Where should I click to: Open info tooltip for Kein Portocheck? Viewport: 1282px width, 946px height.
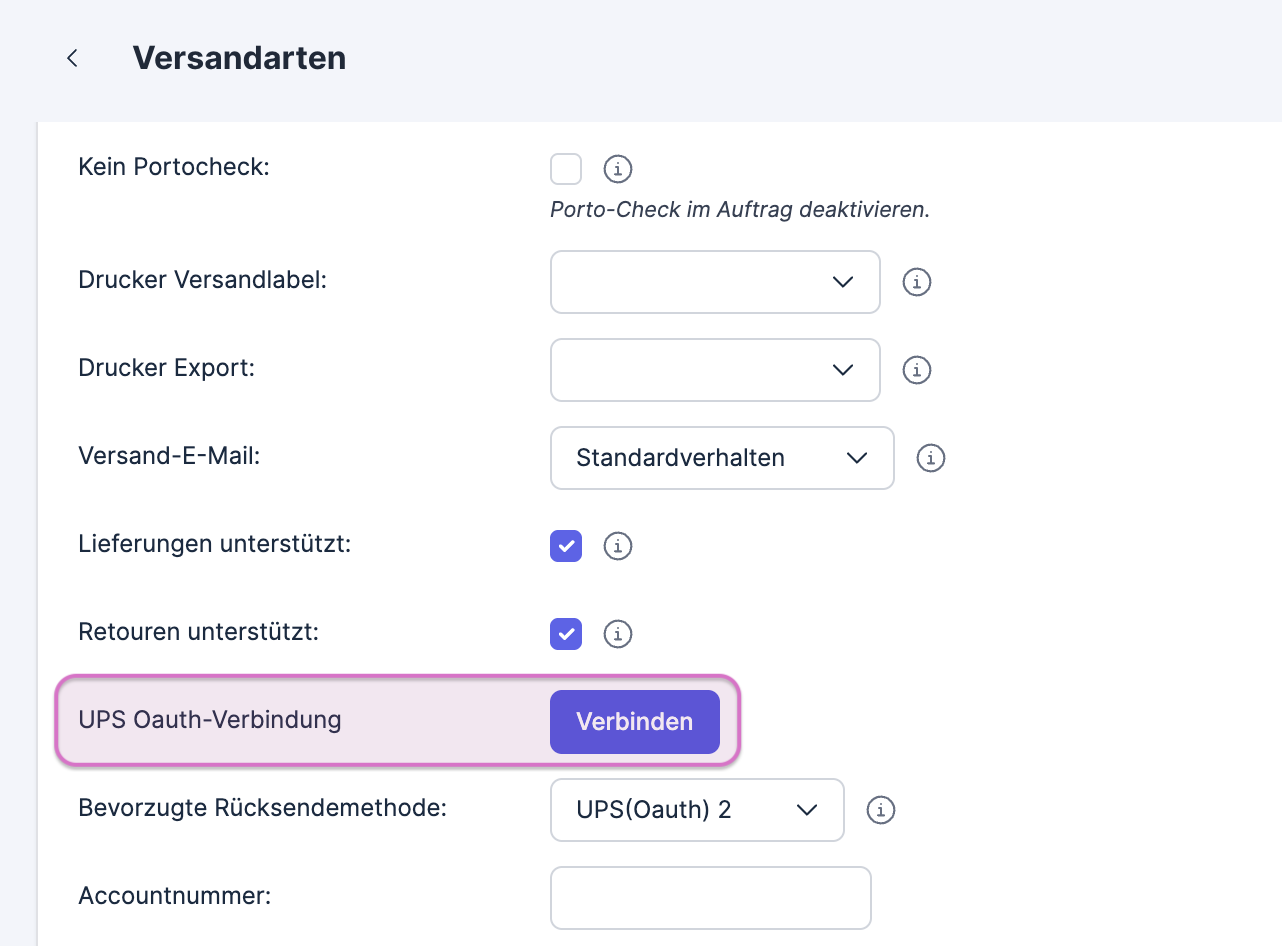coord(618,169)
